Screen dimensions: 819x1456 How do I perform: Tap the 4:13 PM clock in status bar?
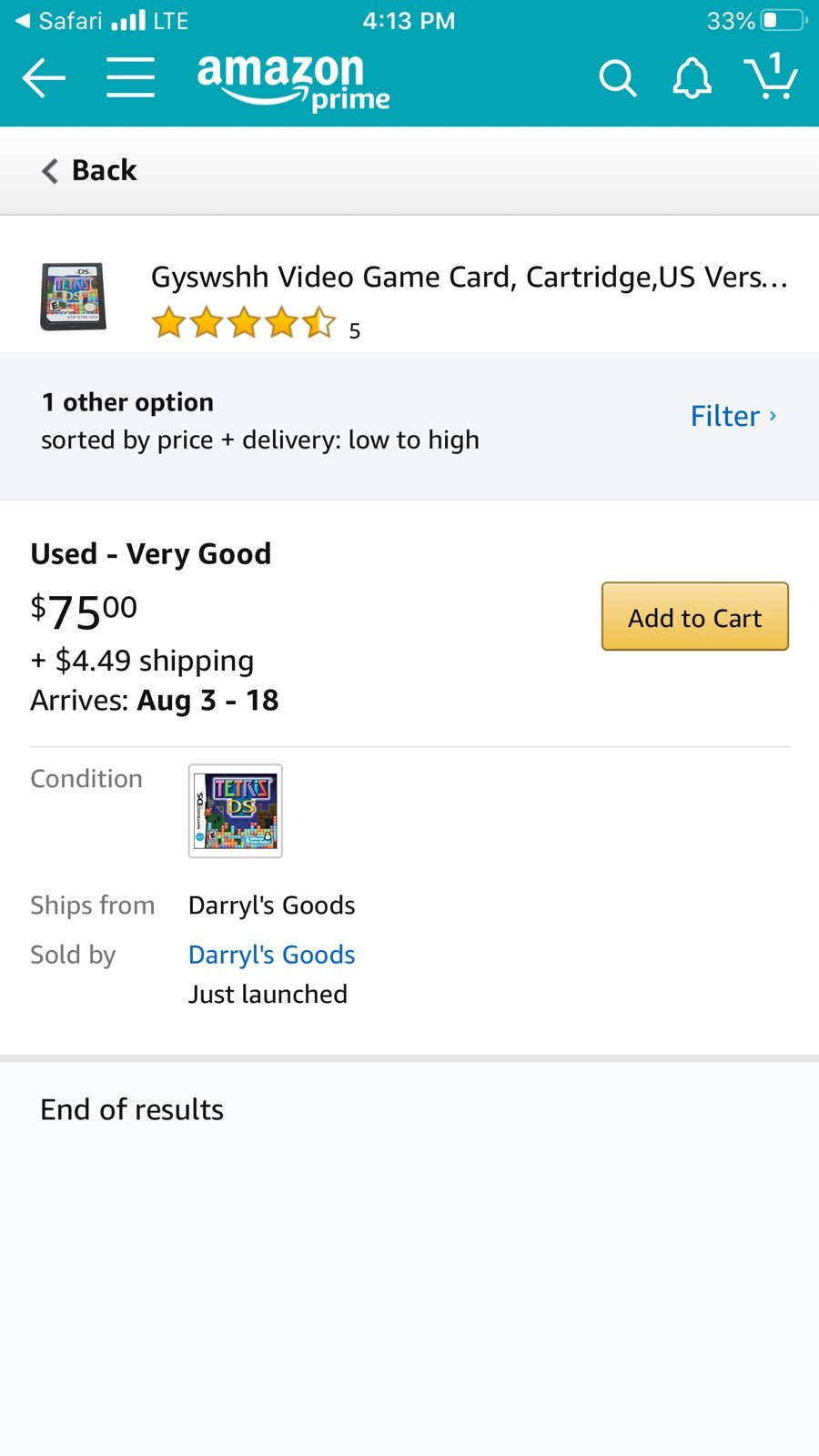point(409,20)
